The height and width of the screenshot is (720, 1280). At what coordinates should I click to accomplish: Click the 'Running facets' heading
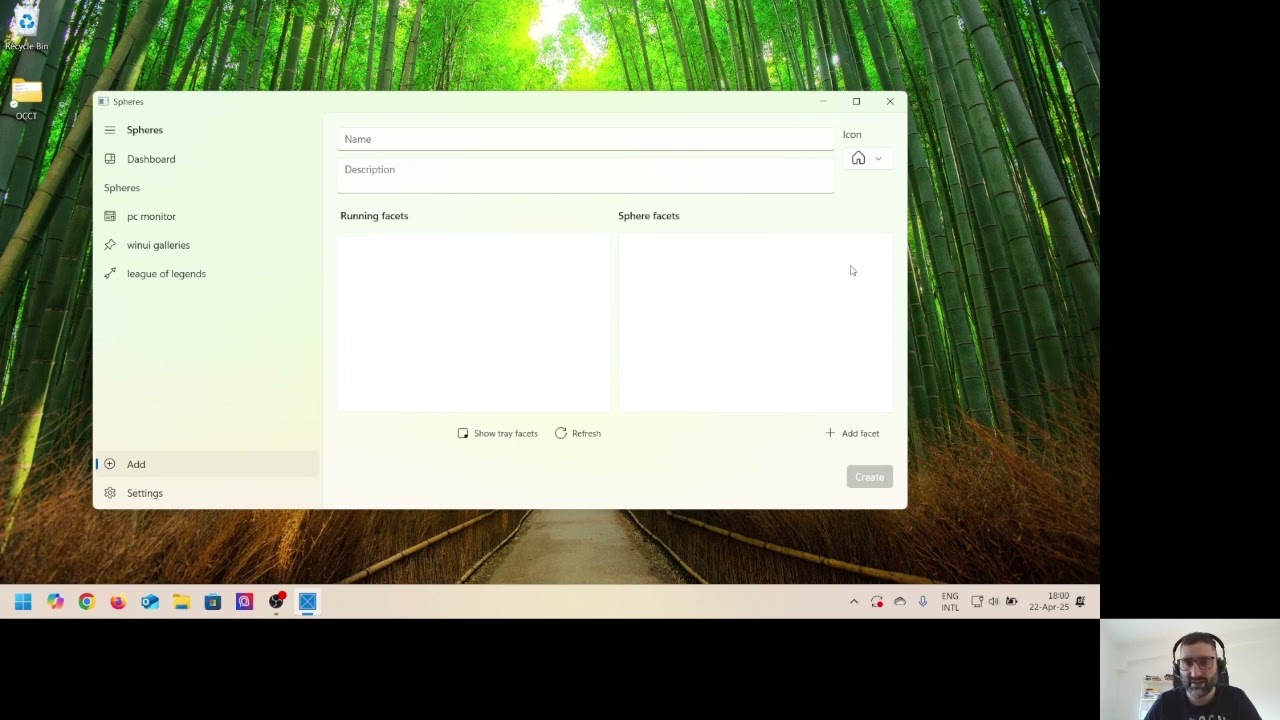click(374, 216)
